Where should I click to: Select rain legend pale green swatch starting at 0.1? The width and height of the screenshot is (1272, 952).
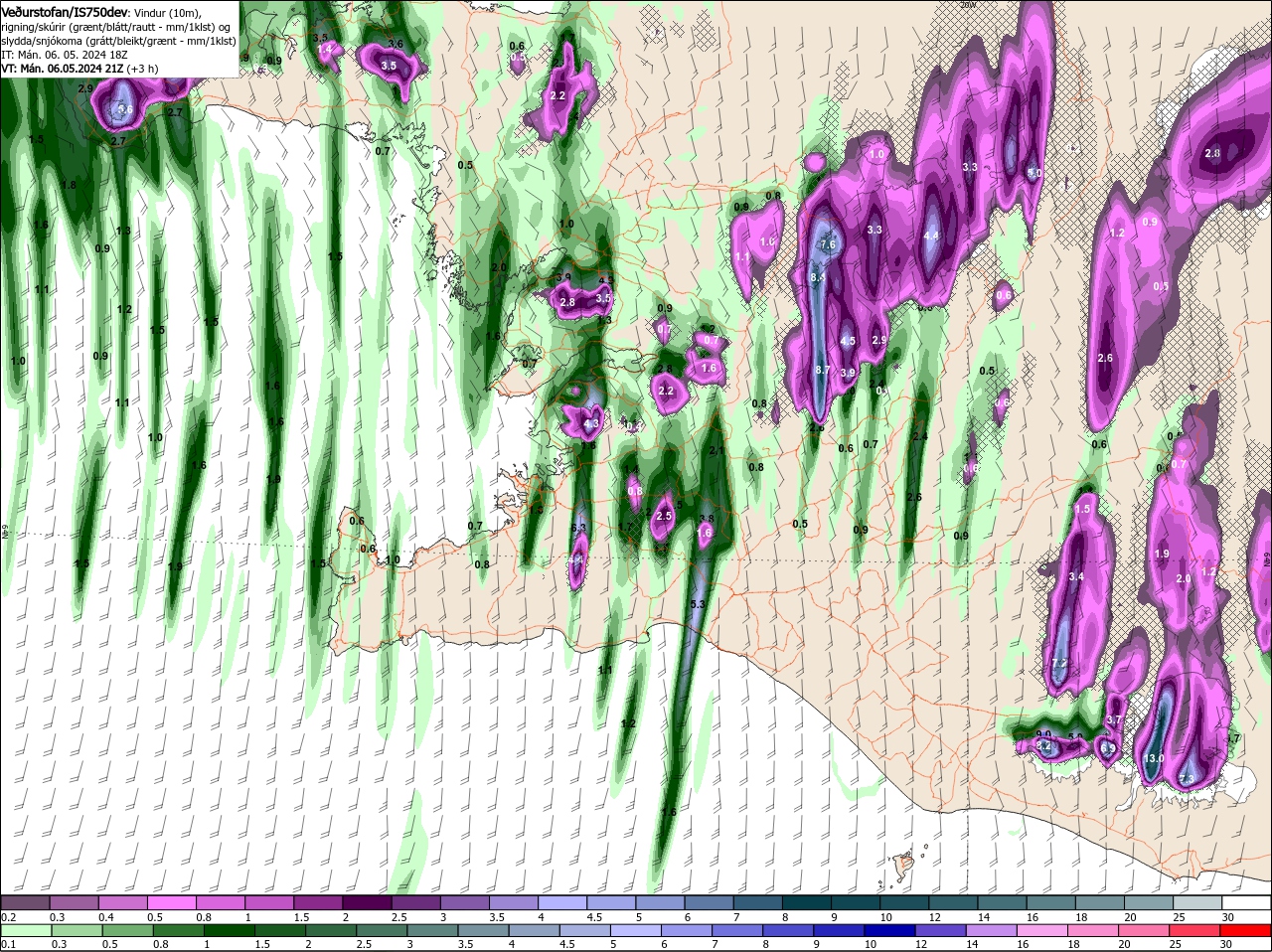26,930
